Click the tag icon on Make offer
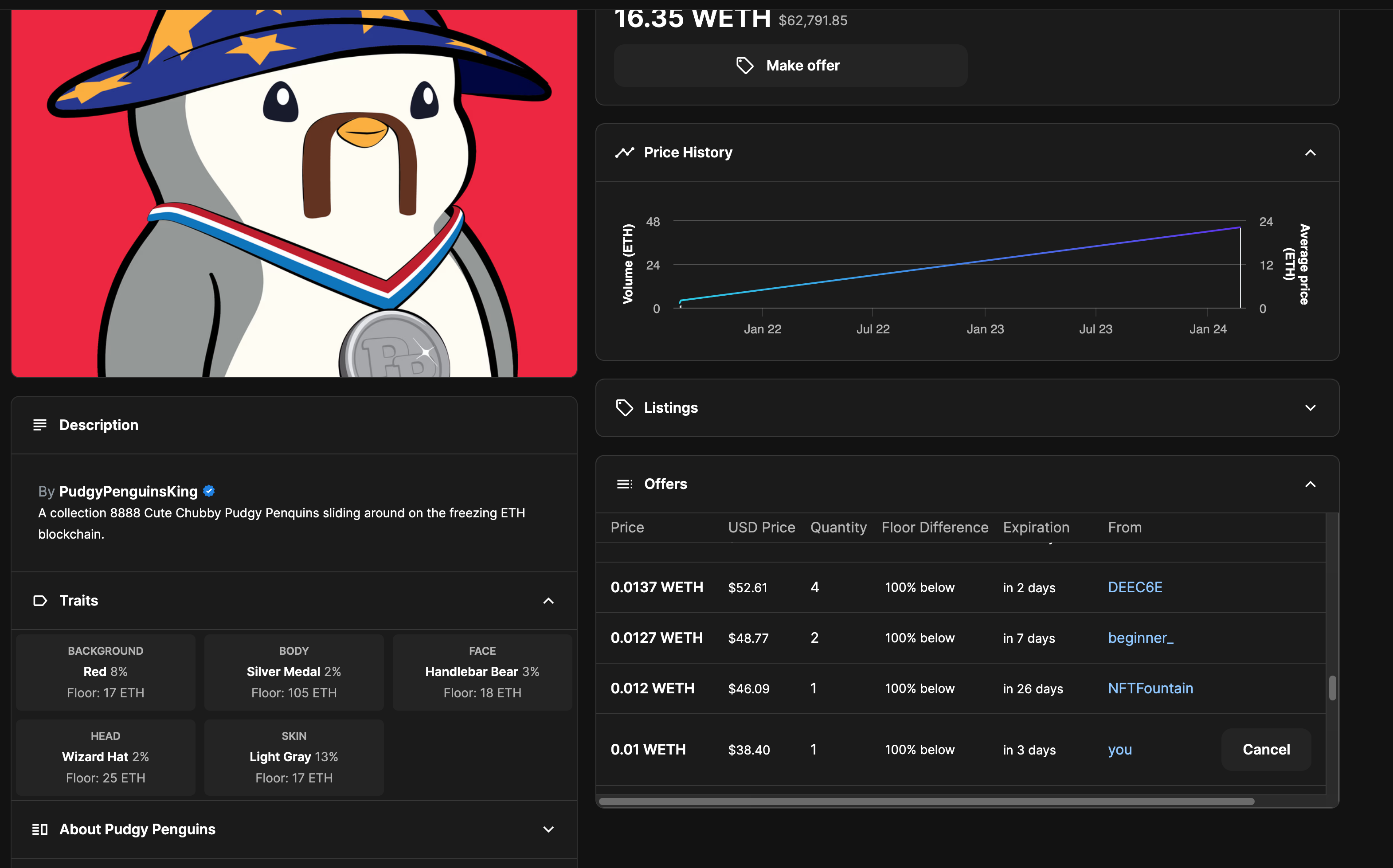1393x868 pixels. [744, 66]
